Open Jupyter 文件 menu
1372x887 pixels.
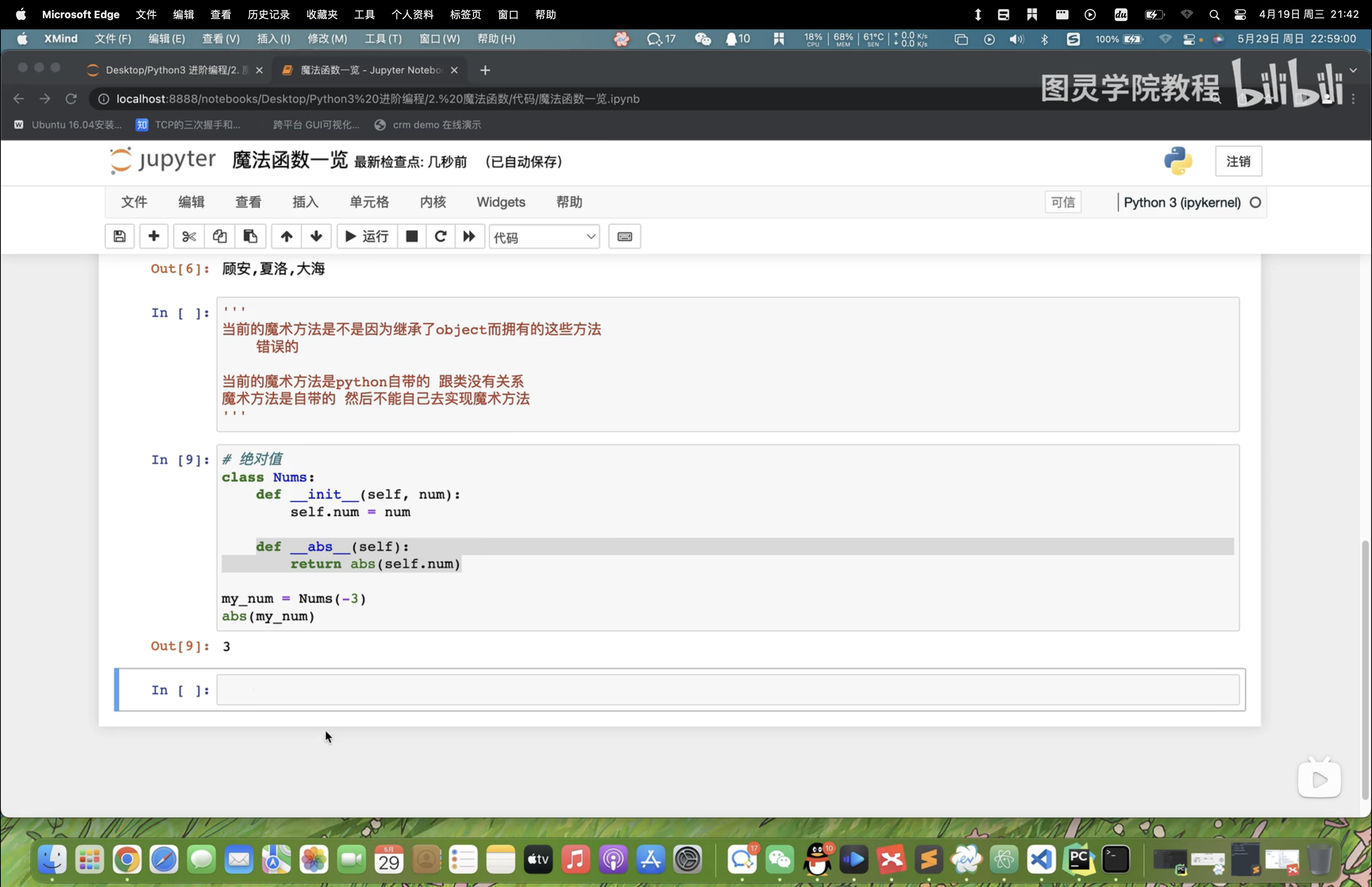point(134,202)
